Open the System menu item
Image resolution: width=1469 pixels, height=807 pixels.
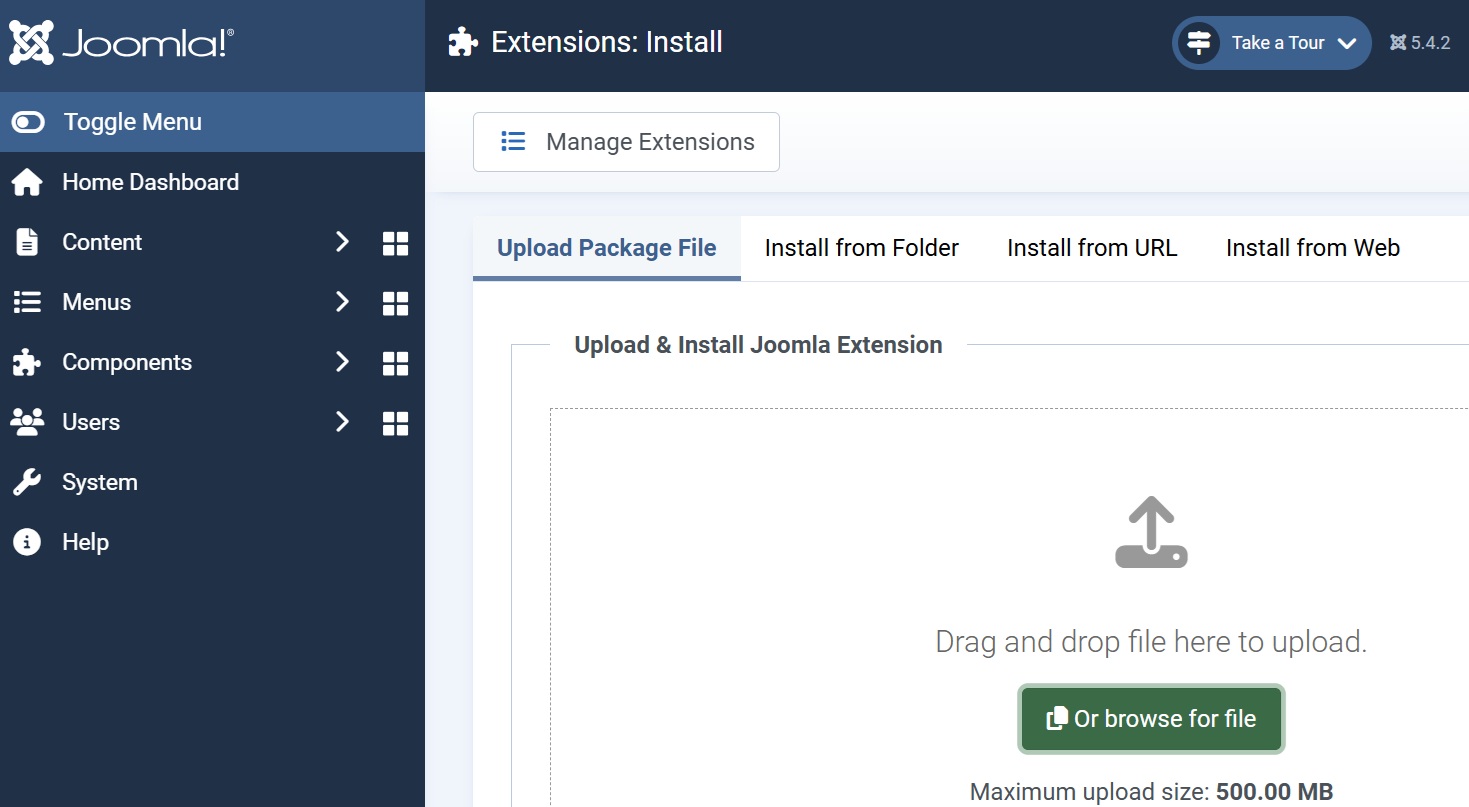(99, 482)
